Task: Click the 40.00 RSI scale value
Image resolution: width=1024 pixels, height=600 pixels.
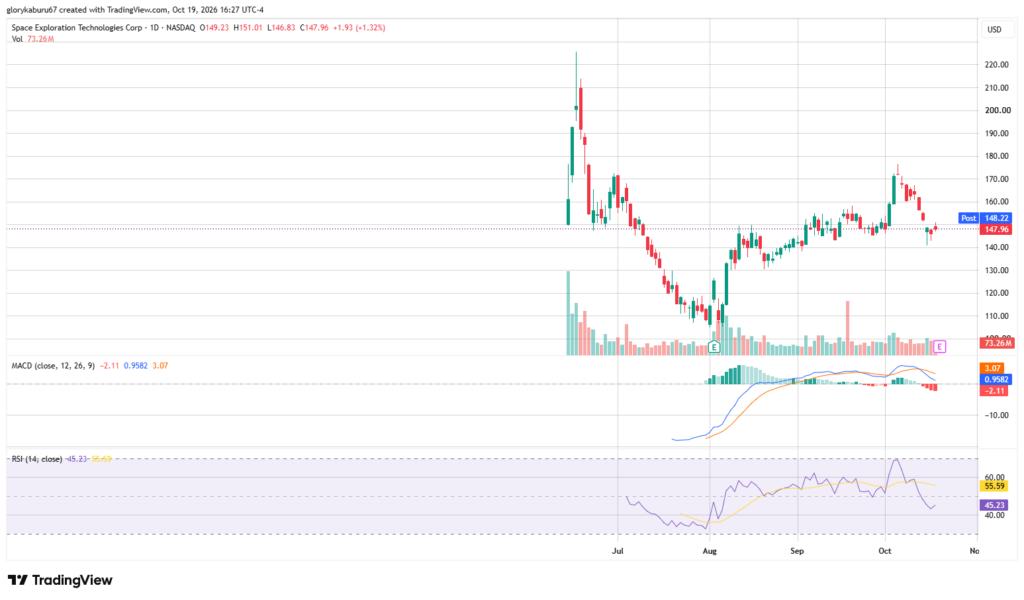Action: (995, 515)
